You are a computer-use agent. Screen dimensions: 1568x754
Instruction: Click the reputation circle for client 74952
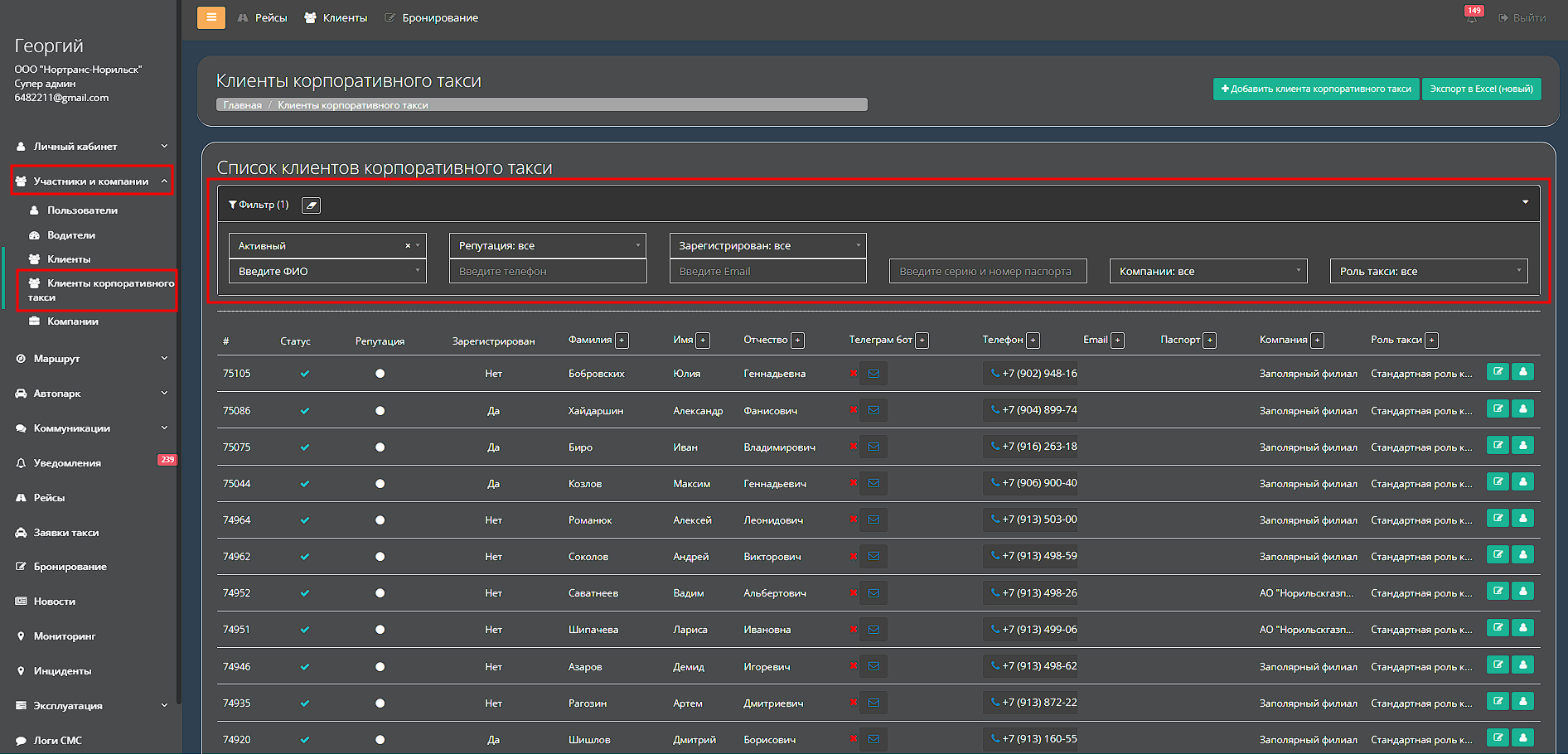380,593
